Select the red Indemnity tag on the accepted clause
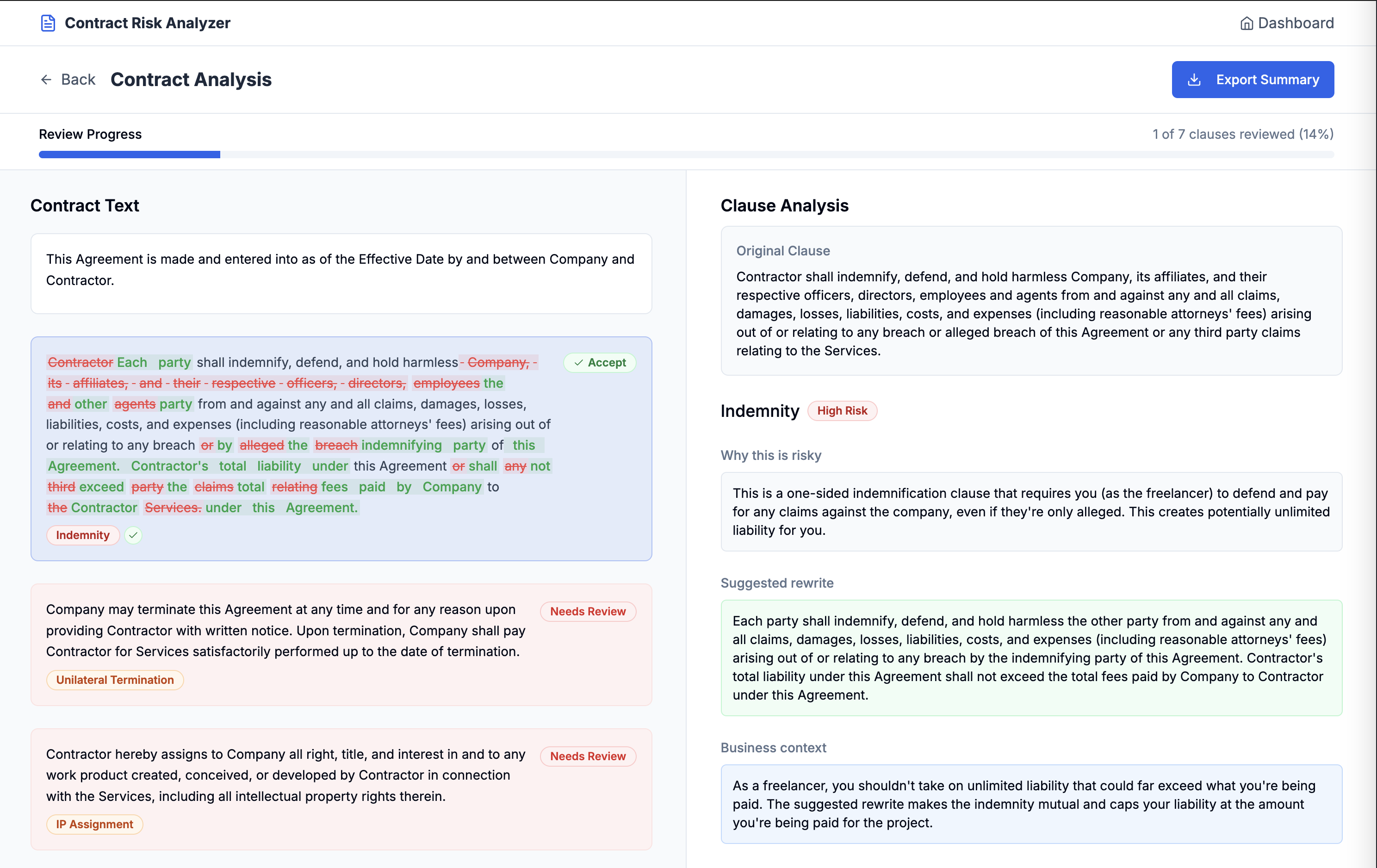1377x868 pixels. click(x=83, y=535)
